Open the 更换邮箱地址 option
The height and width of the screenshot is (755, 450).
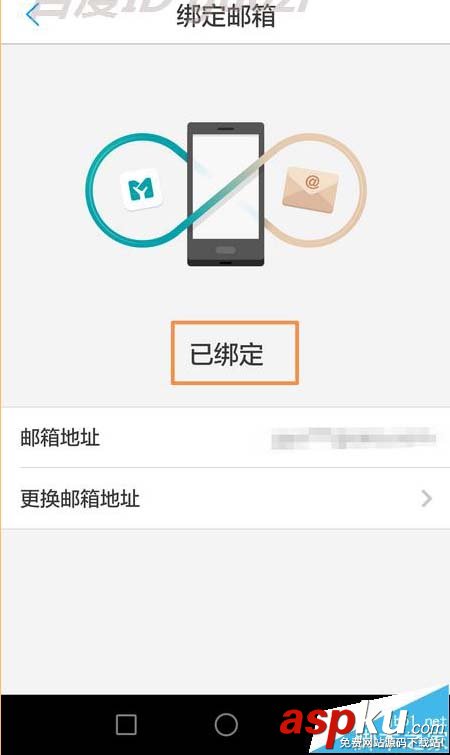[x=225, y=498]
